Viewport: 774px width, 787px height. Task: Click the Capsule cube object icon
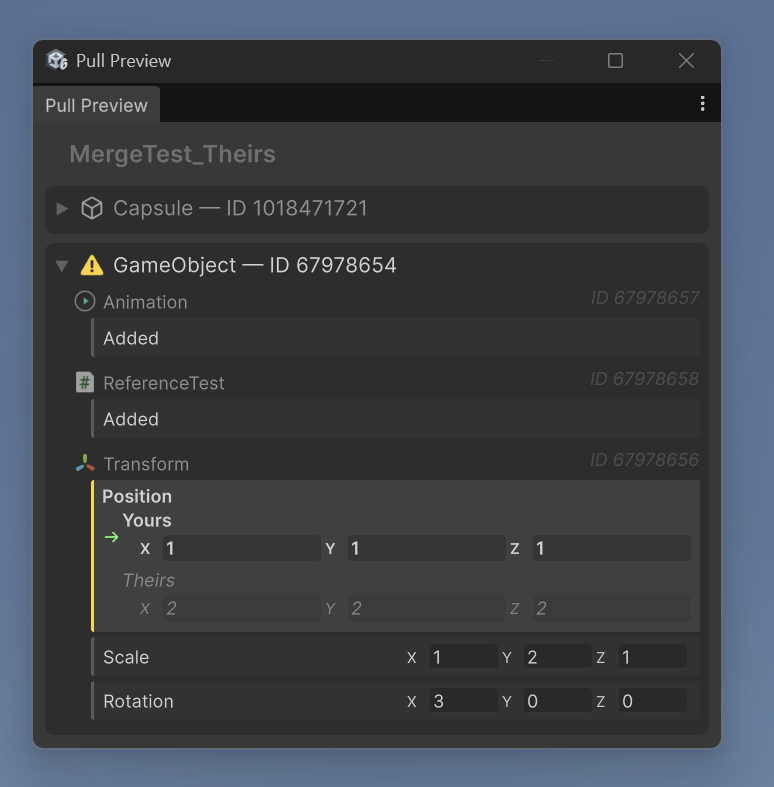92,208
